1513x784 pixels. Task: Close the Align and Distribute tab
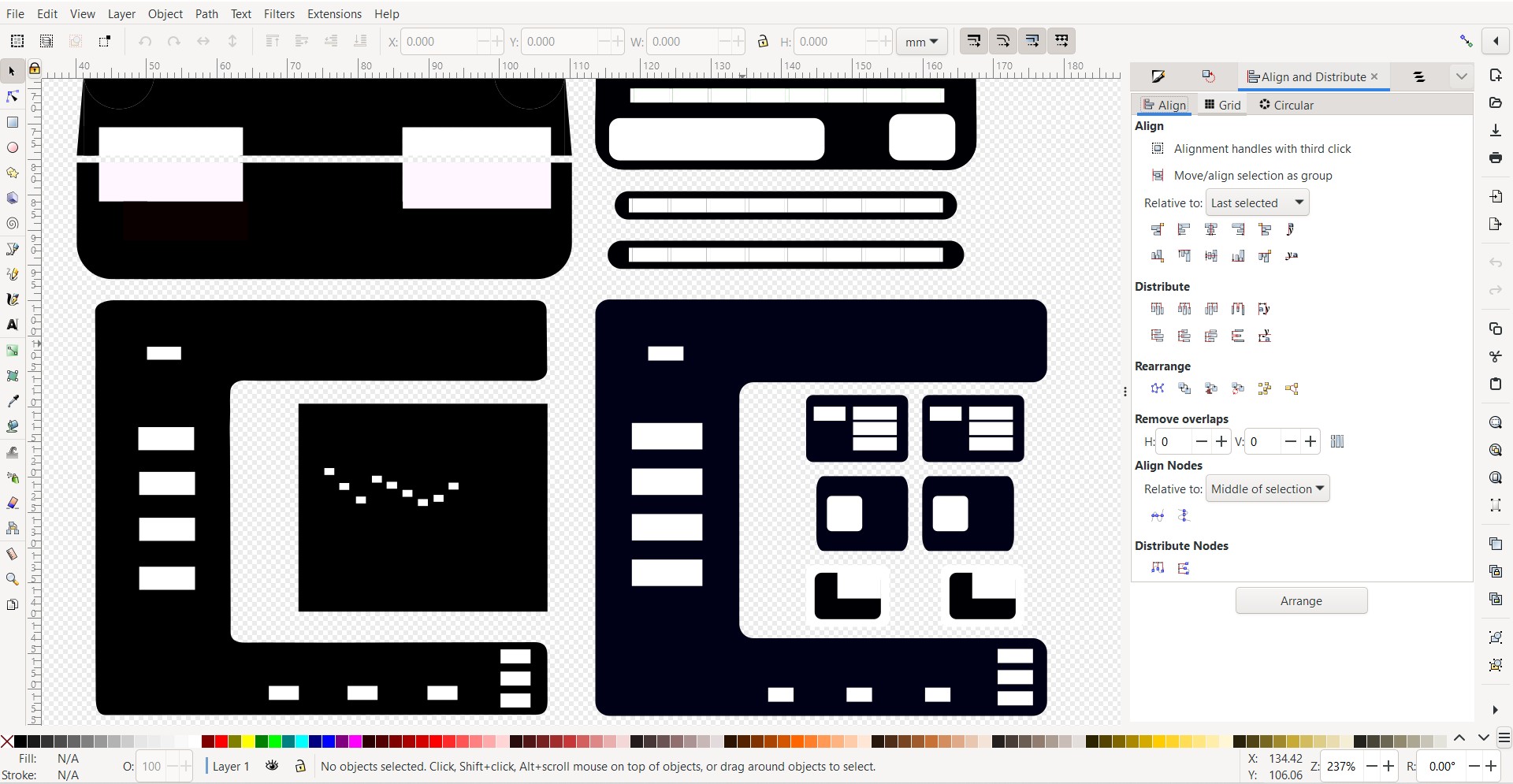coord(1374,76)
